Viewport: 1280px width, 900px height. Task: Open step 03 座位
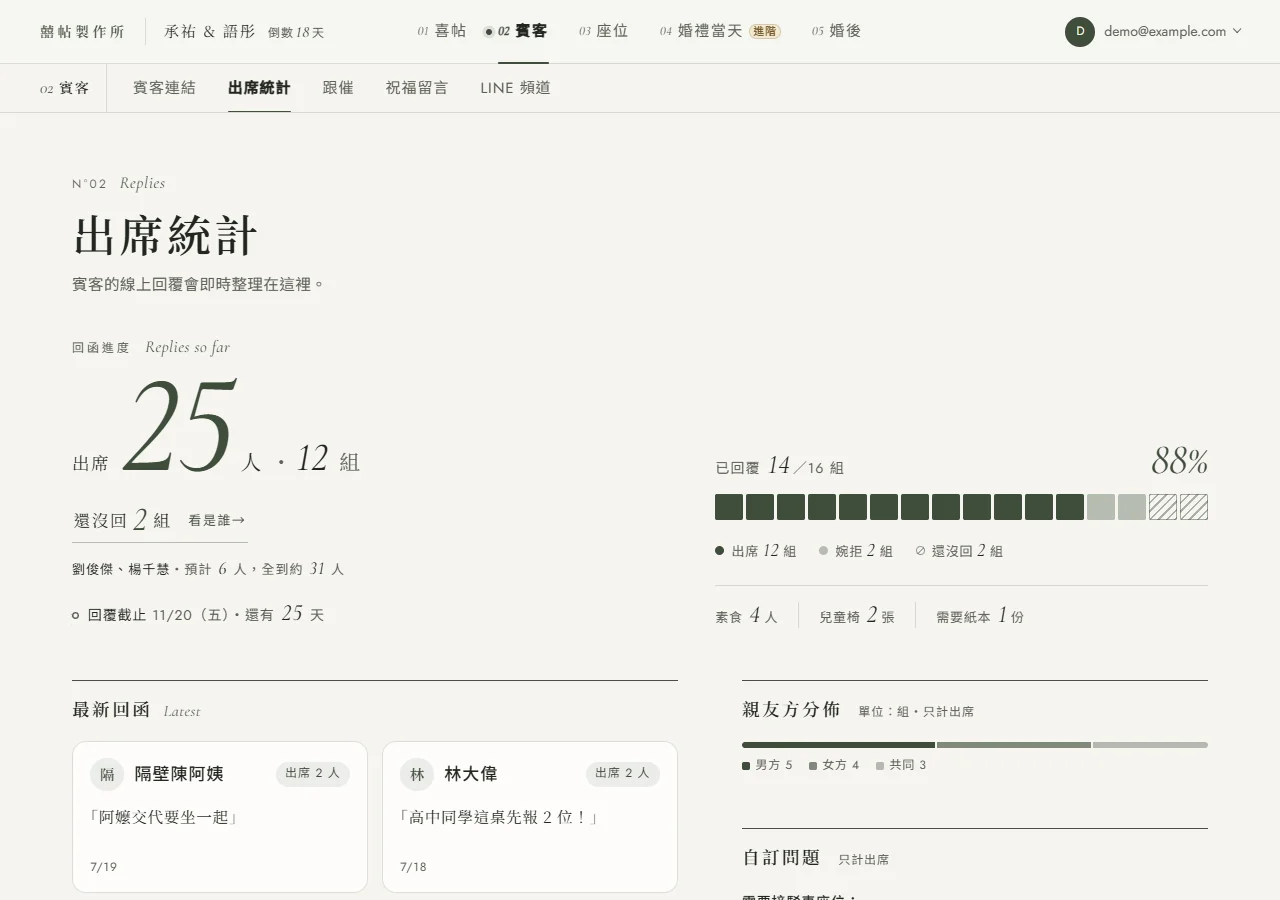(x=604, y=31)
